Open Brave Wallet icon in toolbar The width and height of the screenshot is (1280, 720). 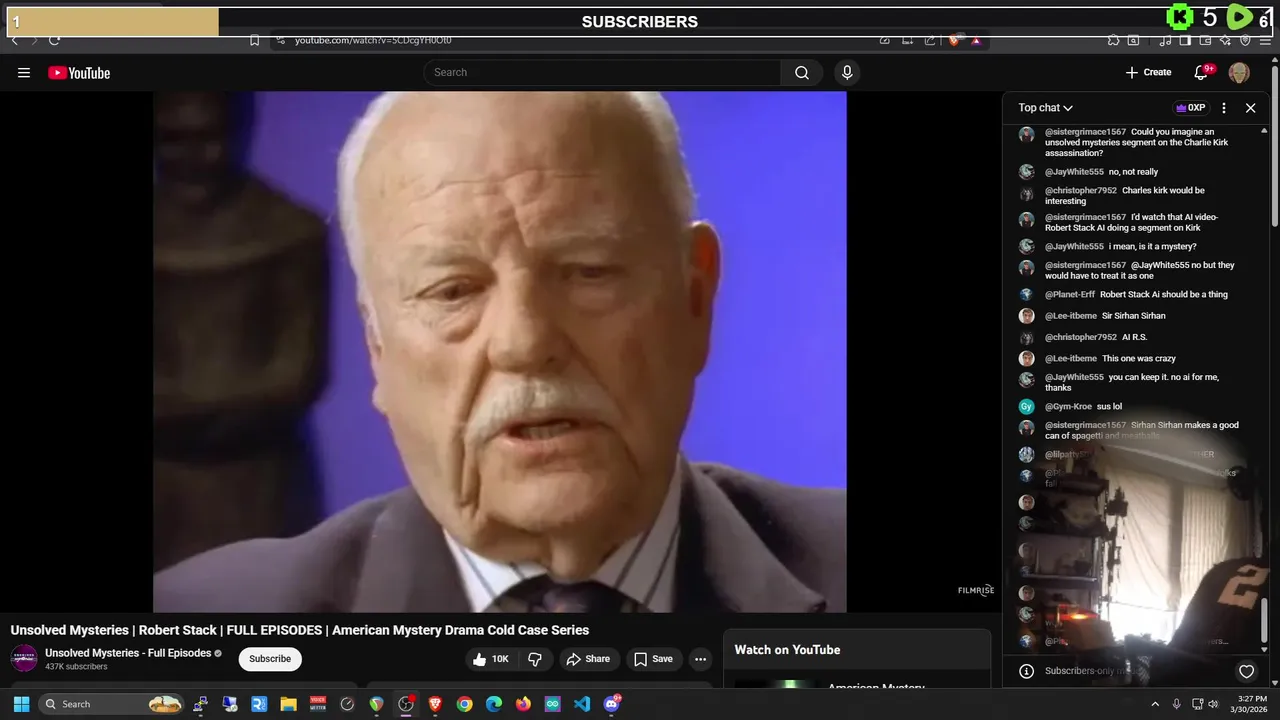(1205, 41)
